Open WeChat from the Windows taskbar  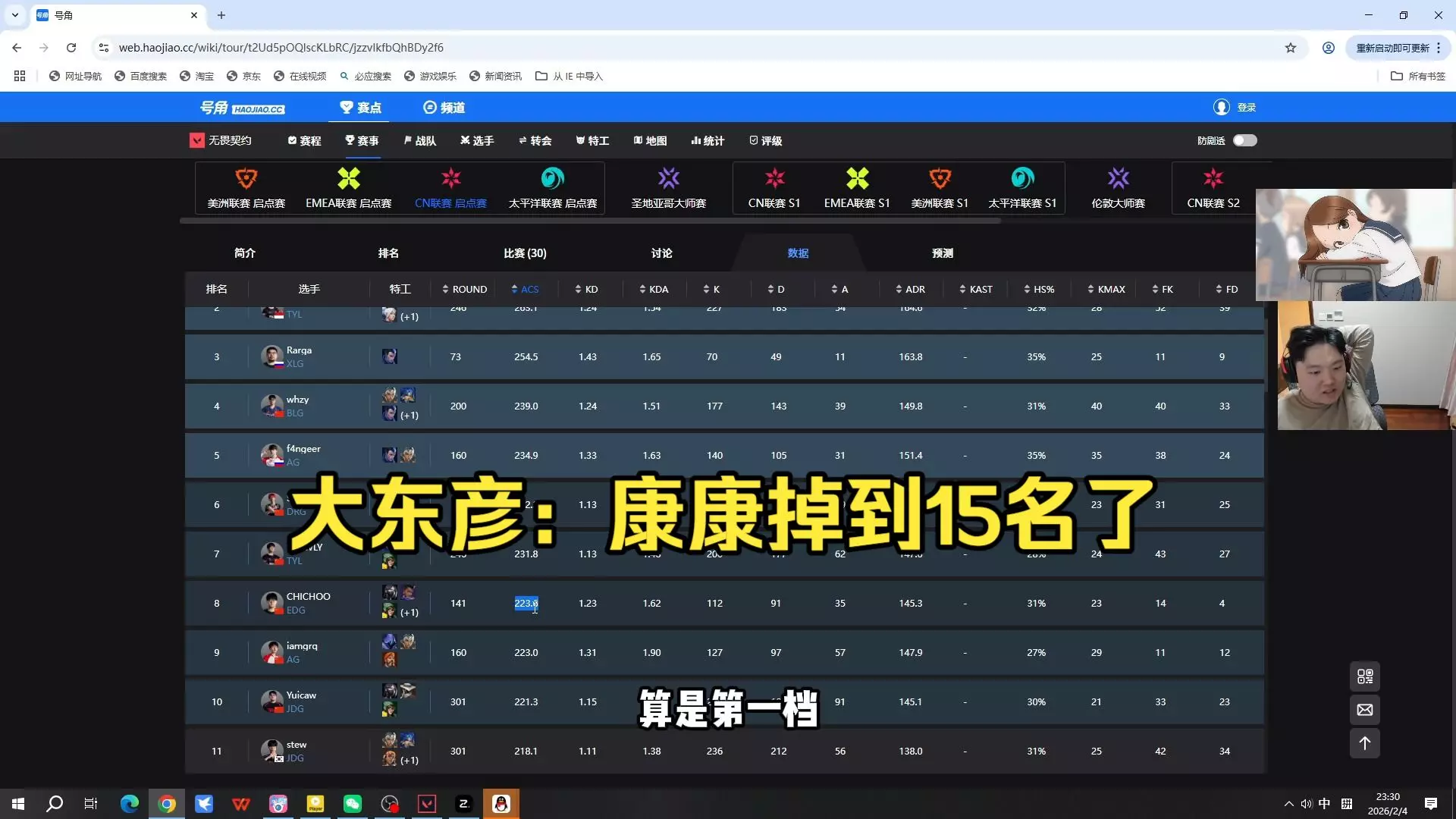[353, 804]
